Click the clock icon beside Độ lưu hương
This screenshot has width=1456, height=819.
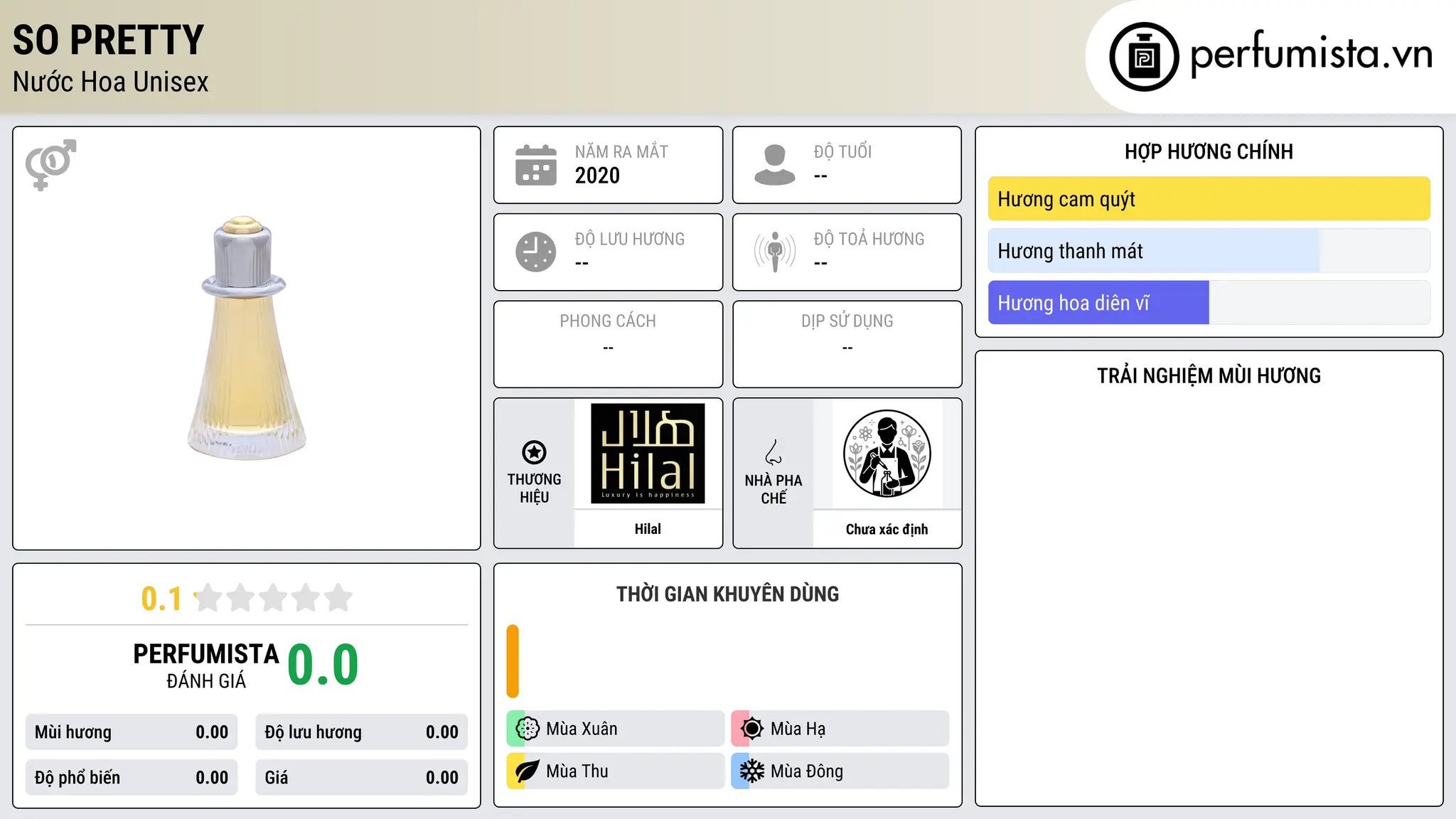(x=536, y=252)
